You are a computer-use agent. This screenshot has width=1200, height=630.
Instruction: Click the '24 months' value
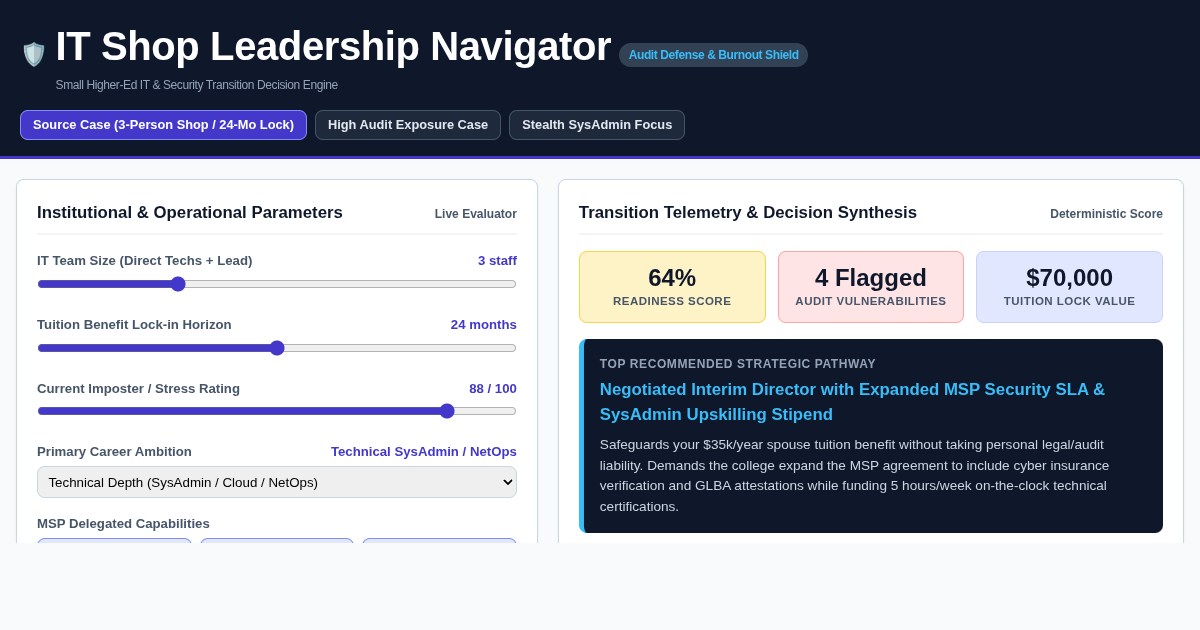[484, 325]
